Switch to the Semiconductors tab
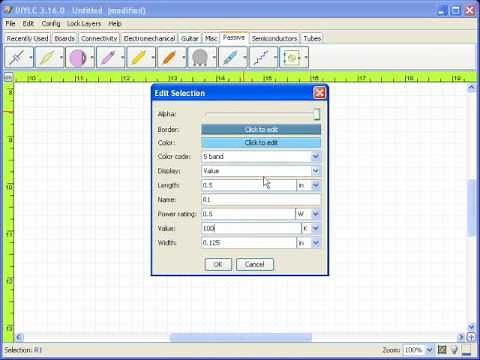 (x=274, y=38)
